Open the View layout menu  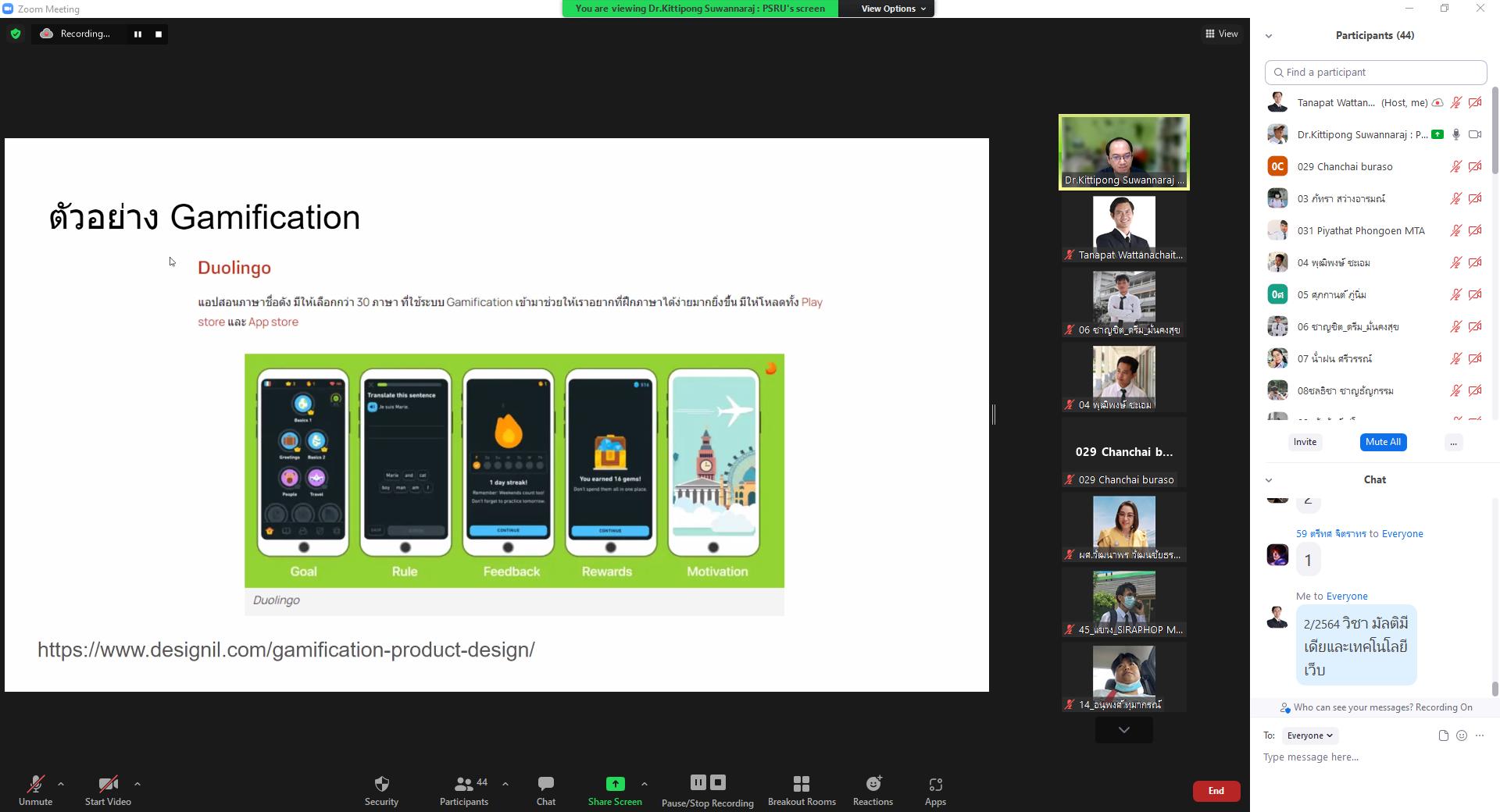click(1221, 34)
